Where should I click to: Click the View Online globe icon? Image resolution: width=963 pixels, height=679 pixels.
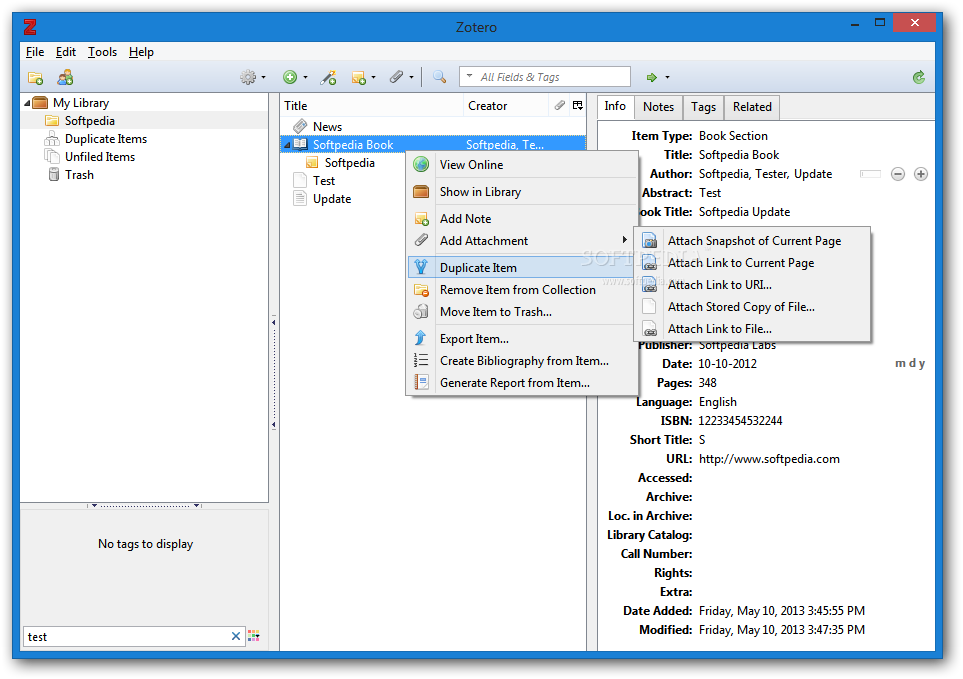[421, 165]
